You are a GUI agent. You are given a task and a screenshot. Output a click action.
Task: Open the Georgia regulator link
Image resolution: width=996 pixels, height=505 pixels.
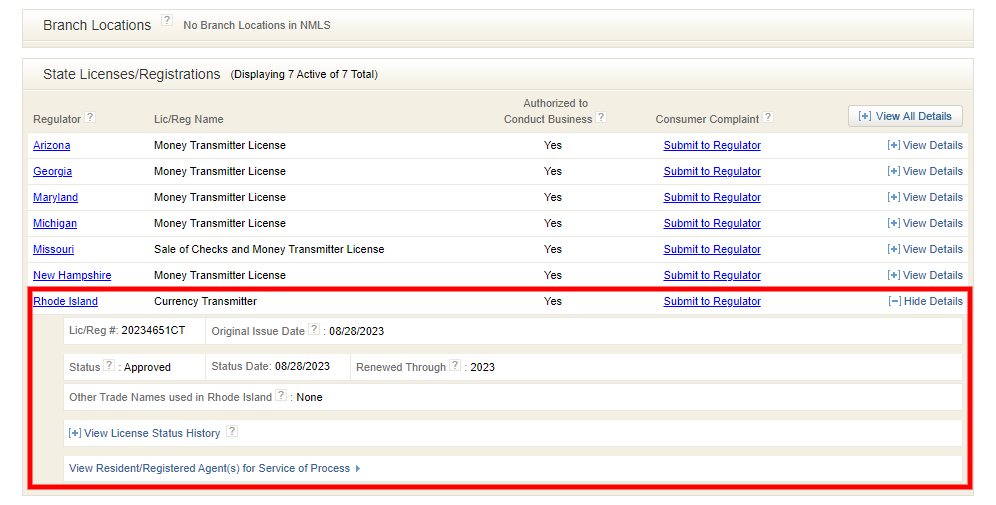pyautogui.click(x=52, y=171)
